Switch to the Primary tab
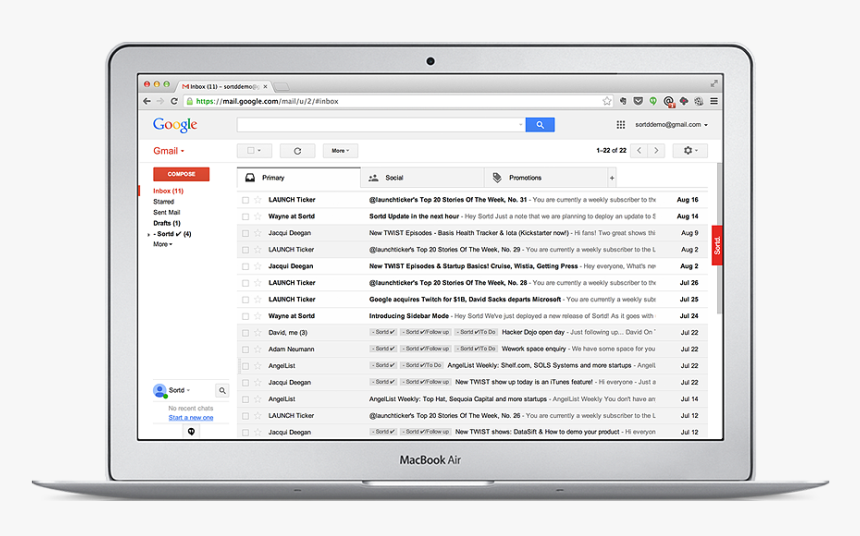This screenshot has height=536, width=860. tap(298, 178)
